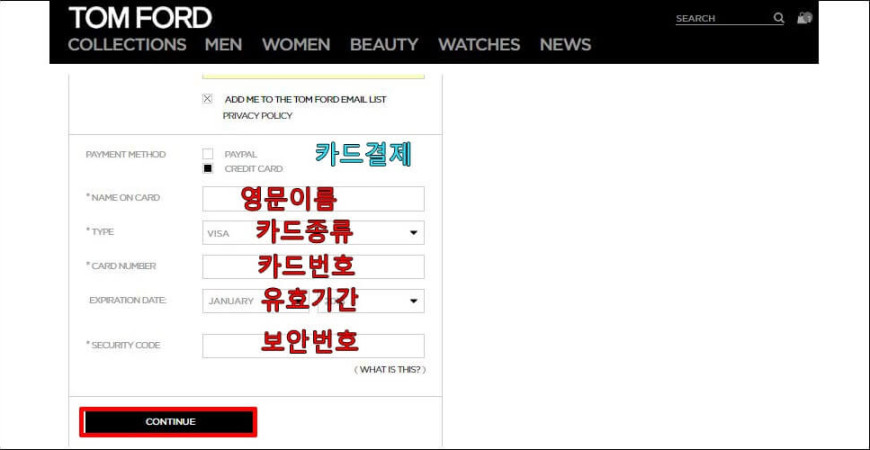Open the shopping bag icon

point(805,18)
